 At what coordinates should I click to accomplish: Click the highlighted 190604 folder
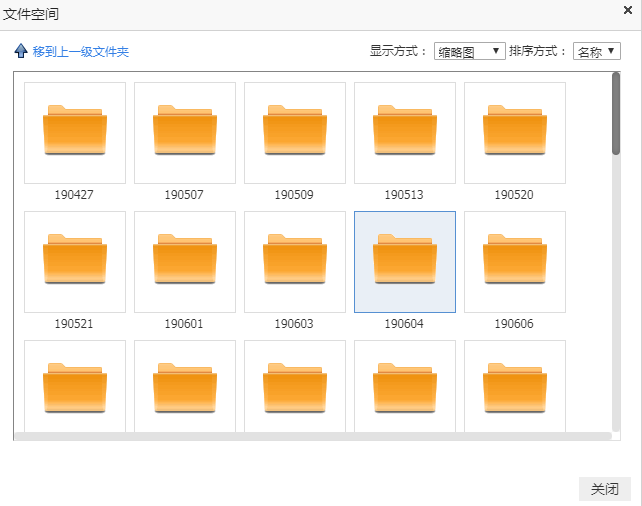click(405, 261)
